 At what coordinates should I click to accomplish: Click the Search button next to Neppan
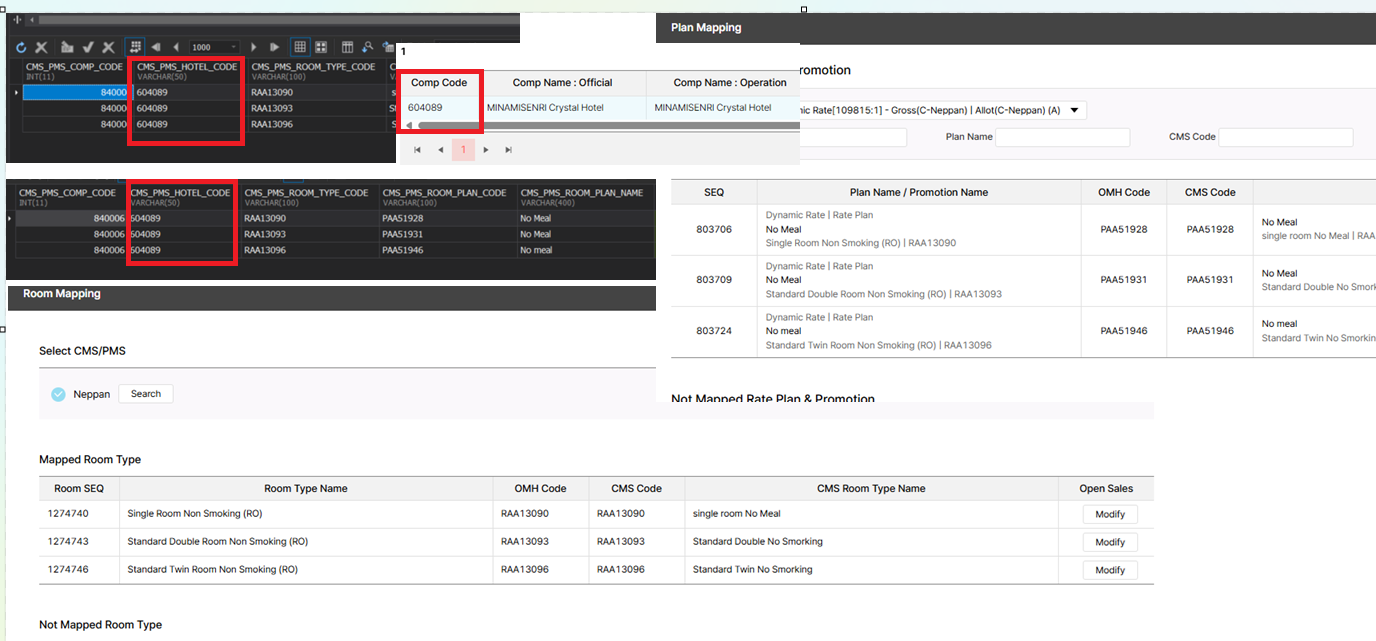pos(145,394)
